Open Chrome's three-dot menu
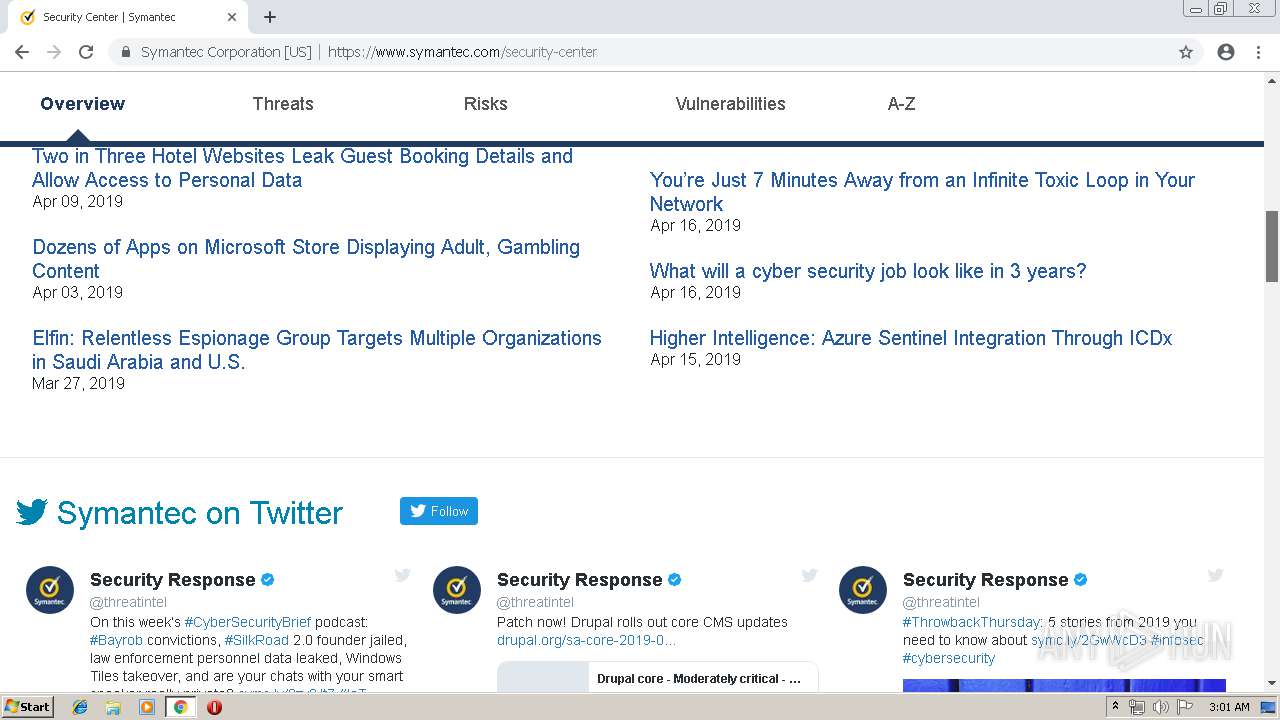 pos(1258,52)
